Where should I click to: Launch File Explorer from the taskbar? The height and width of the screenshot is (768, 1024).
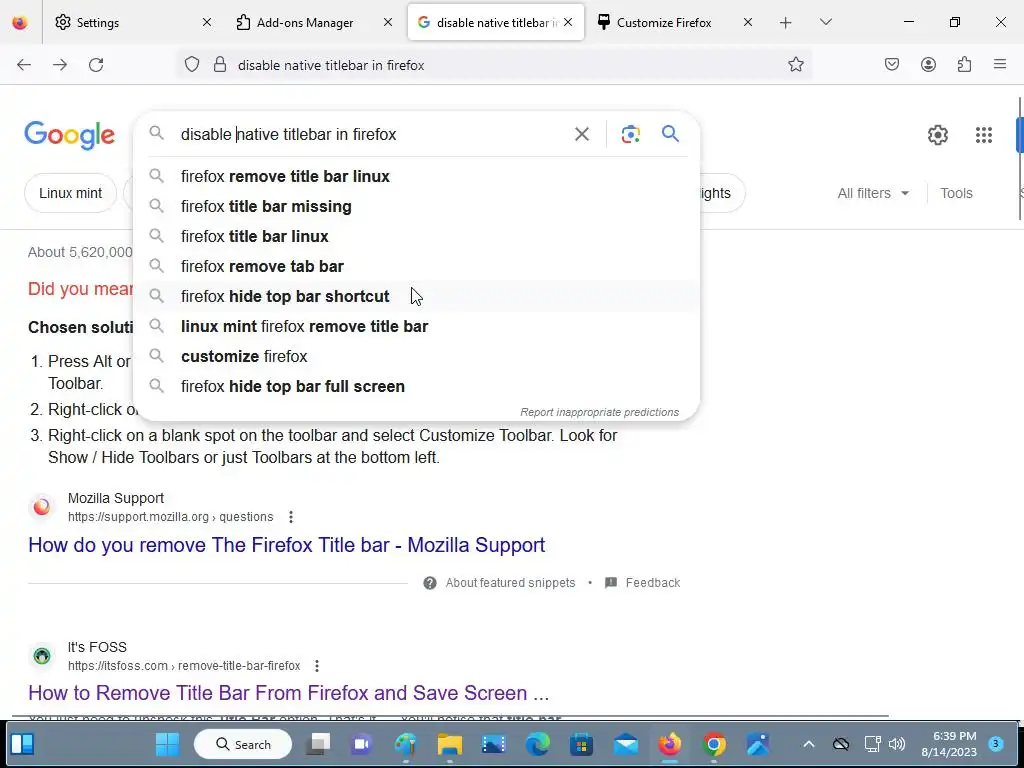[449, 744]
